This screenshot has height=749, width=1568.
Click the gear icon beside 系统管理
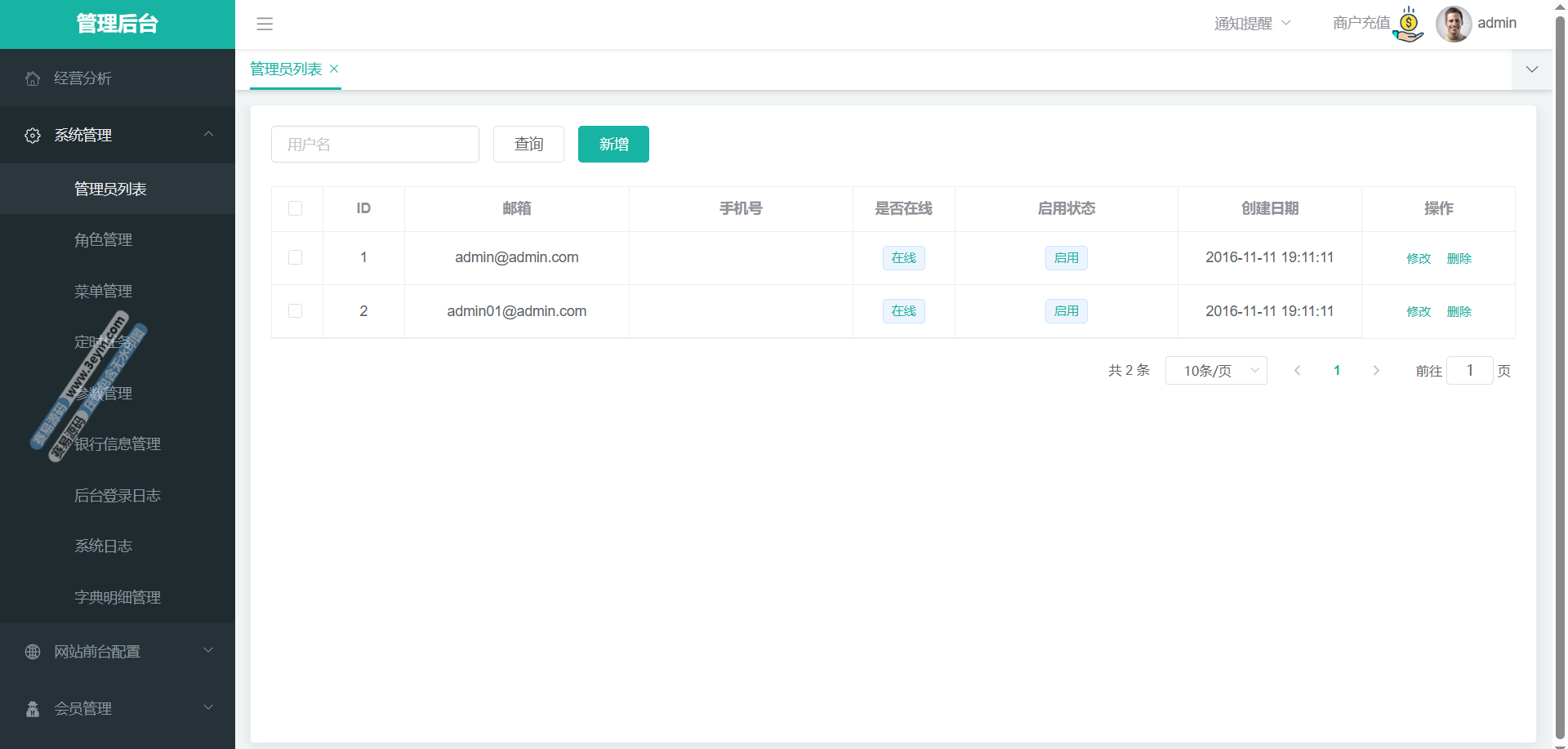click(33, 136)
